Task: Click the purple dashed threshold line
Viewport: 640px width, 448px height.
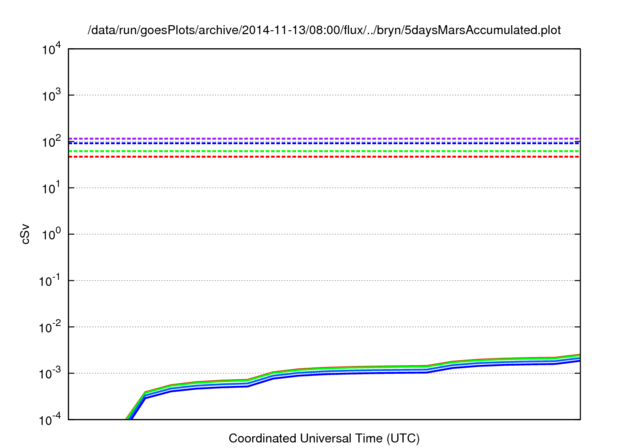Action: [324, 139]
